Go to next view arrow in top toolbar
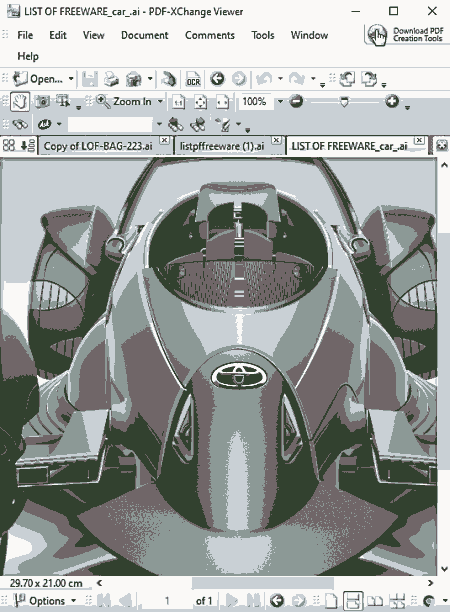 tap(239, 79)
